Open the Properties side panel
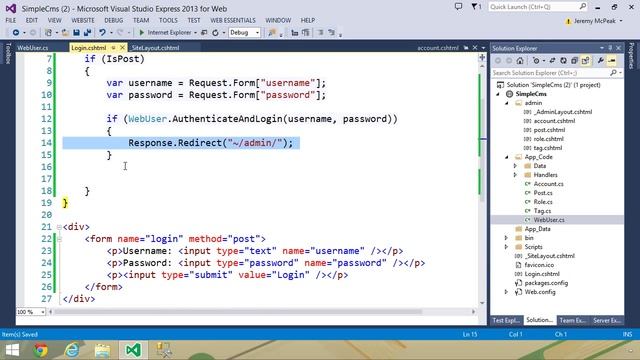Viewport: 640px width, 360px height. [631, 56]
